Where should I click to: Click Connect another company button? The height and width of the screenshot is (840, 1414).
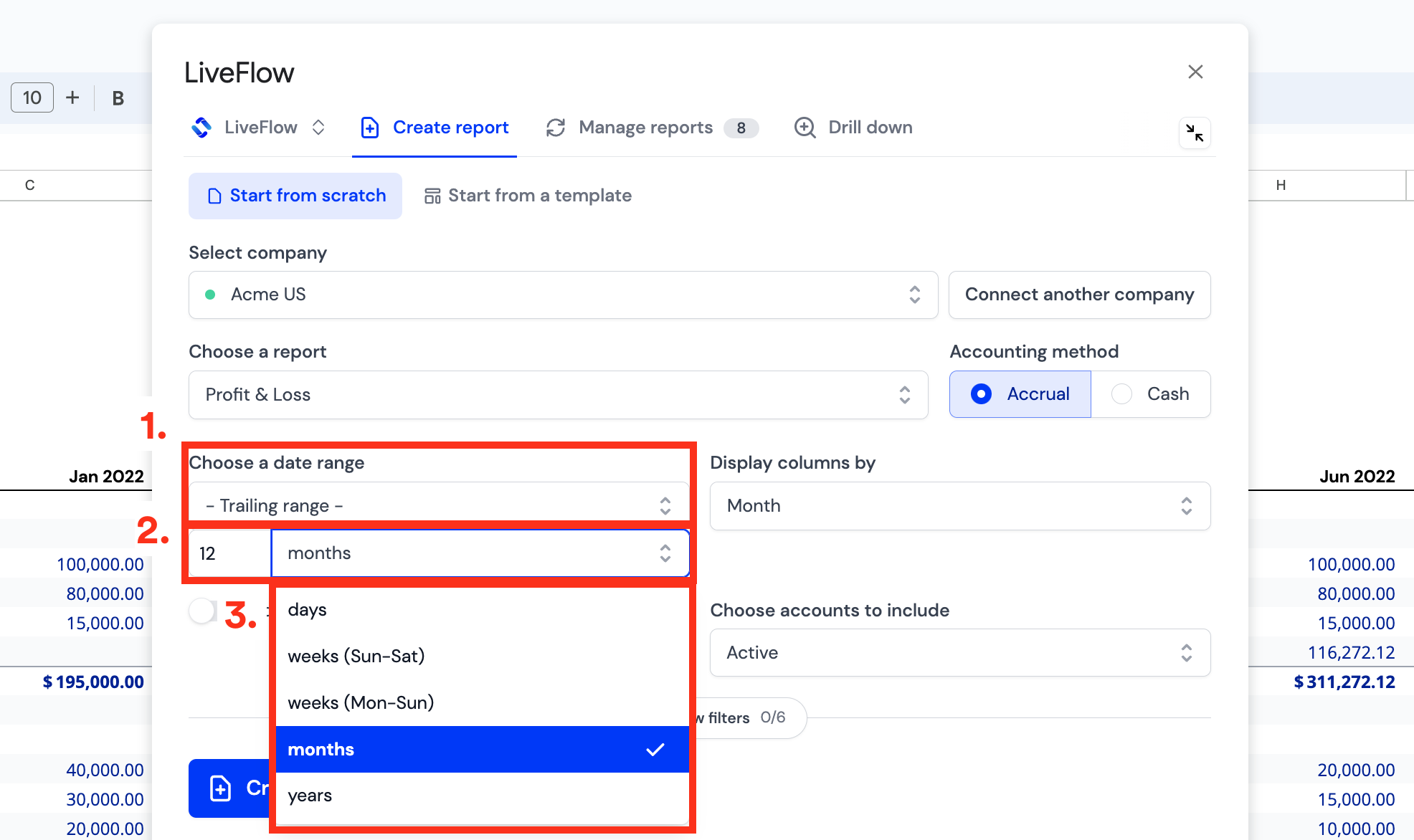click(1079, 295)
